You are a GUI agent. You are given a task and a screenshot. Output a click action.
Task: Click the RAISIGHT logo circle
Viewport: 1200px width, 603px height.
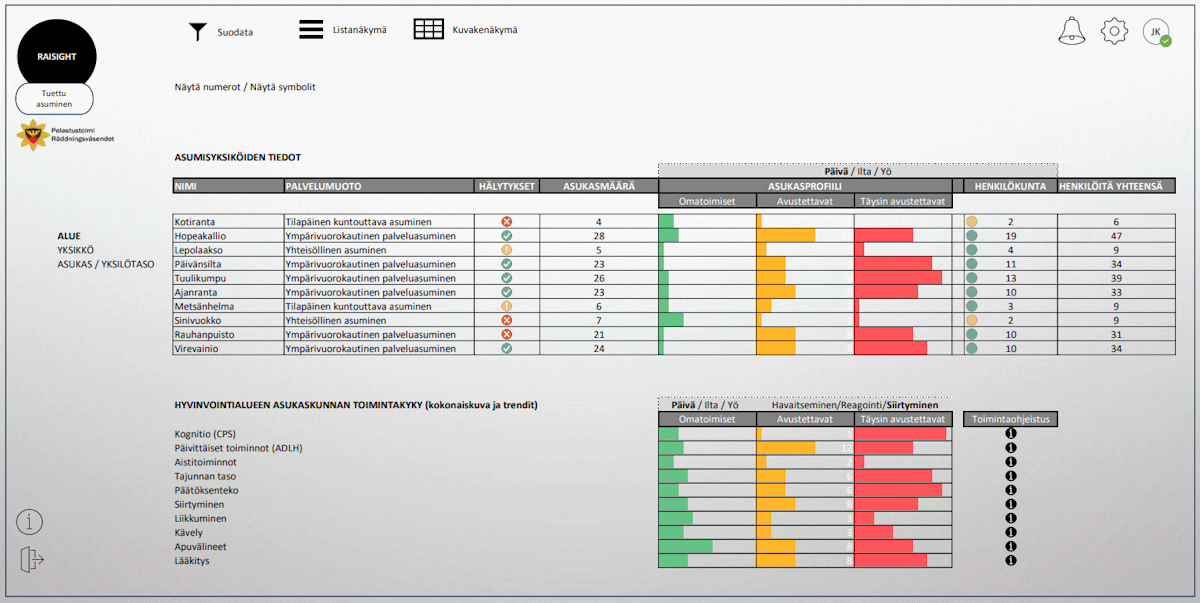point(57,56)
